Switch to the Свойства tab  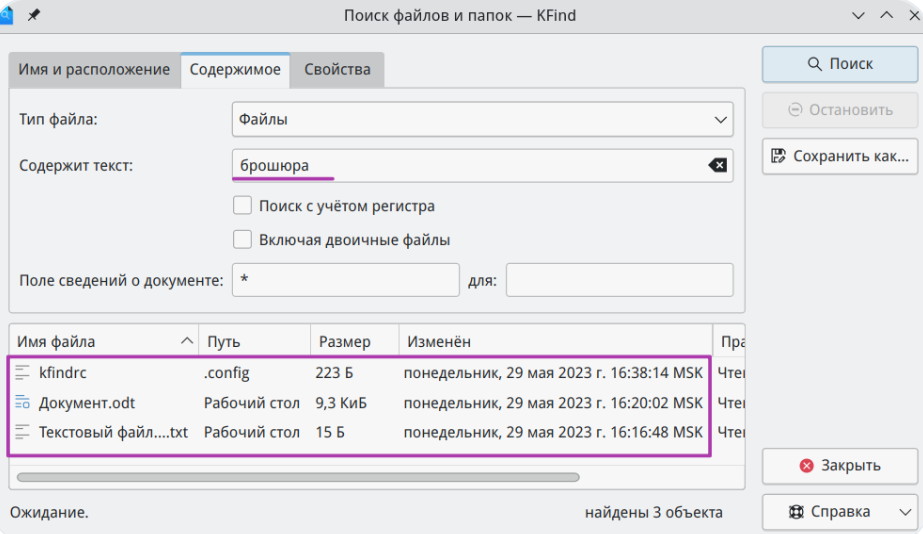click(x=337, y=70)
